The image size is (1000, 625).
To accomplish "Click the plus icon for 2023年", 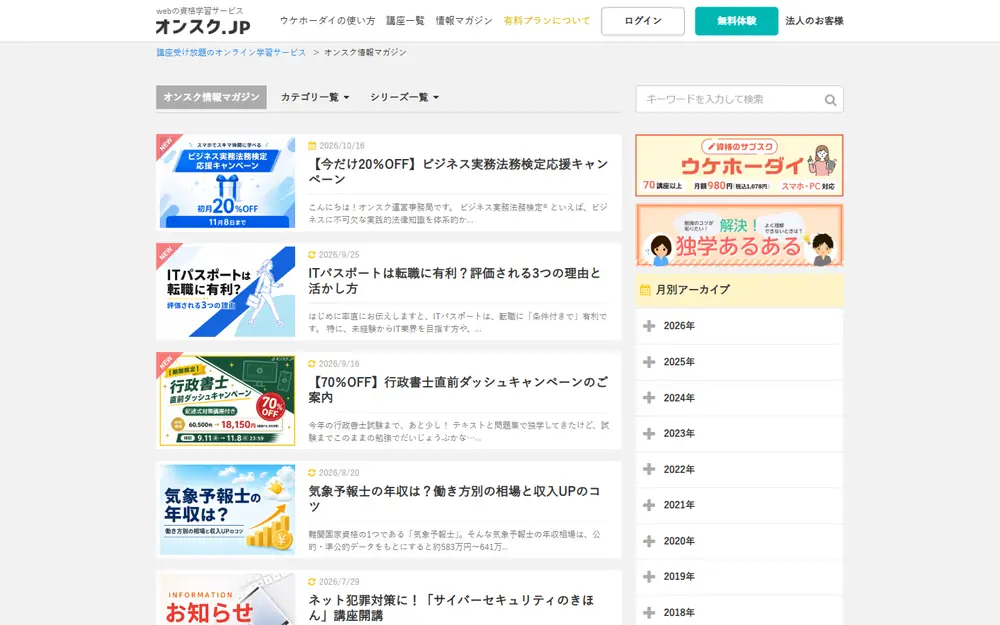I will 649,434.
